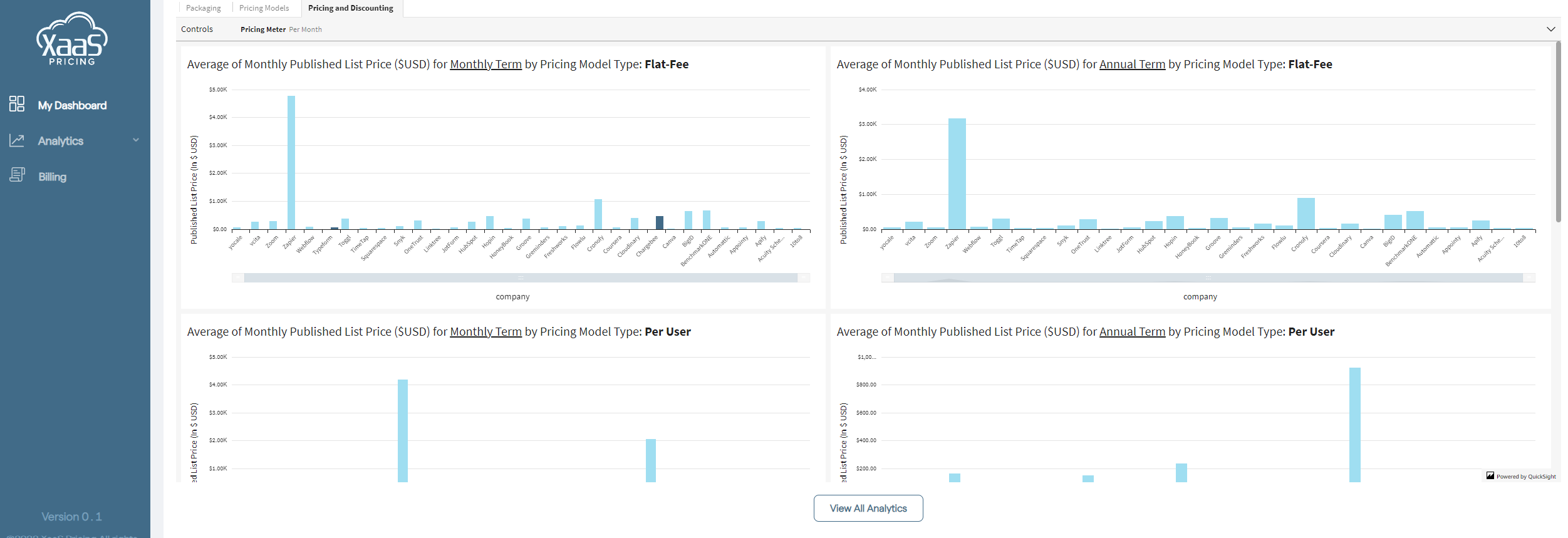
Task: Click the Billing invoice icon
Action: coord(17,175)
